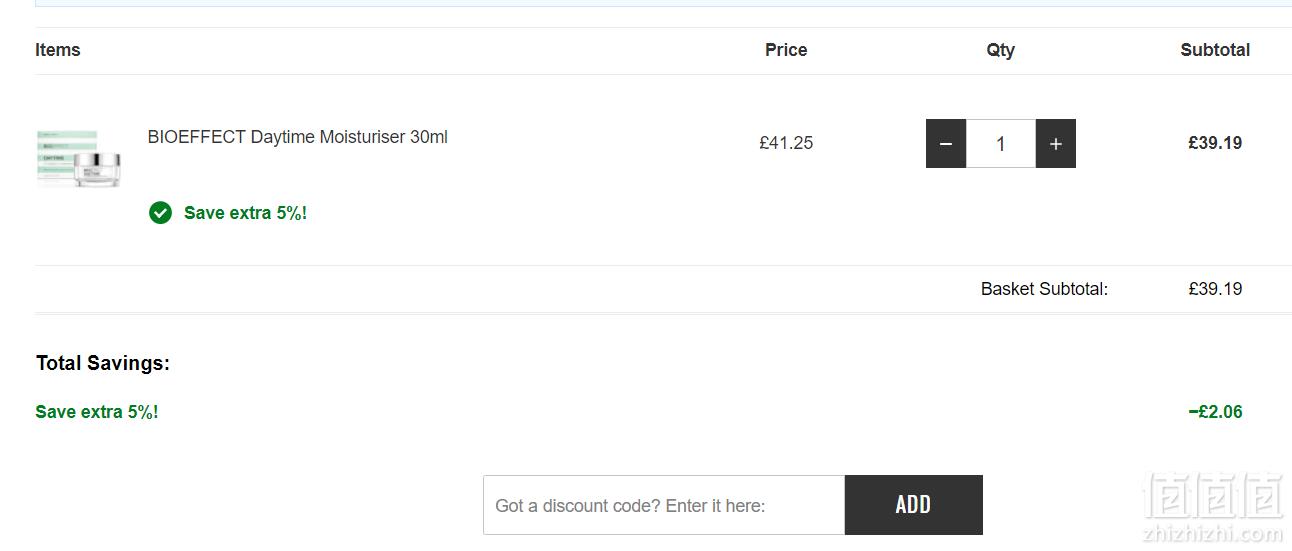Click ADD to apply discount code
Viewport: 1292px width, 551px height.
tap(913, 505)
